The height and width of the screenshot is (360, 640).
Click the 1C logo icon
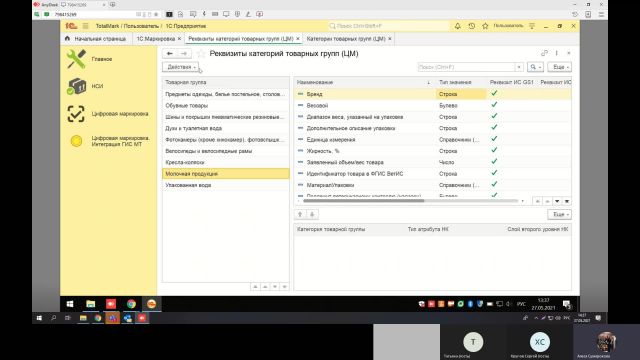(x=71, y=26)
